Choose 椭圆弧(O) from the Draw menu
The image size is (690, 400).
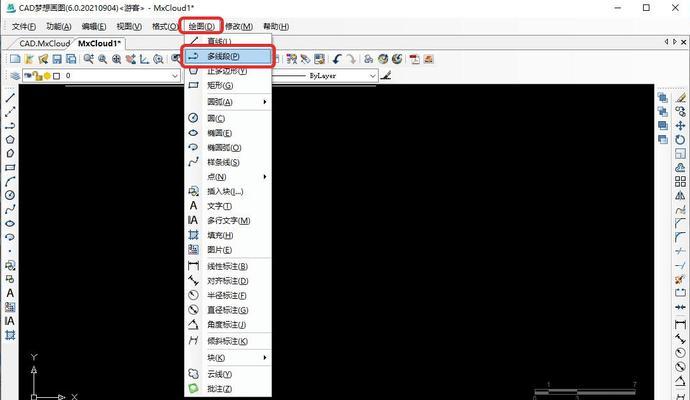pos(228,148)
